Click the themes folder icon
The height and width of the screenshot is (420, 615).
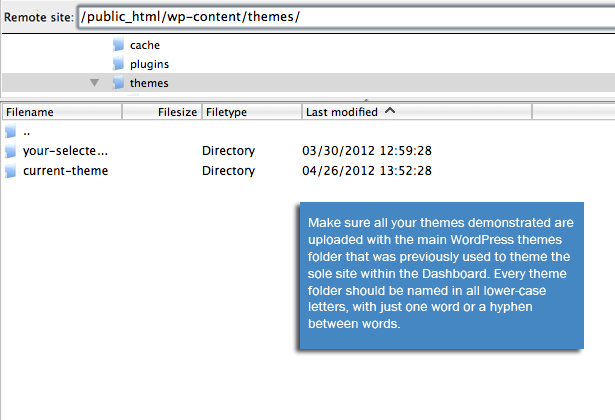(118, 82)
